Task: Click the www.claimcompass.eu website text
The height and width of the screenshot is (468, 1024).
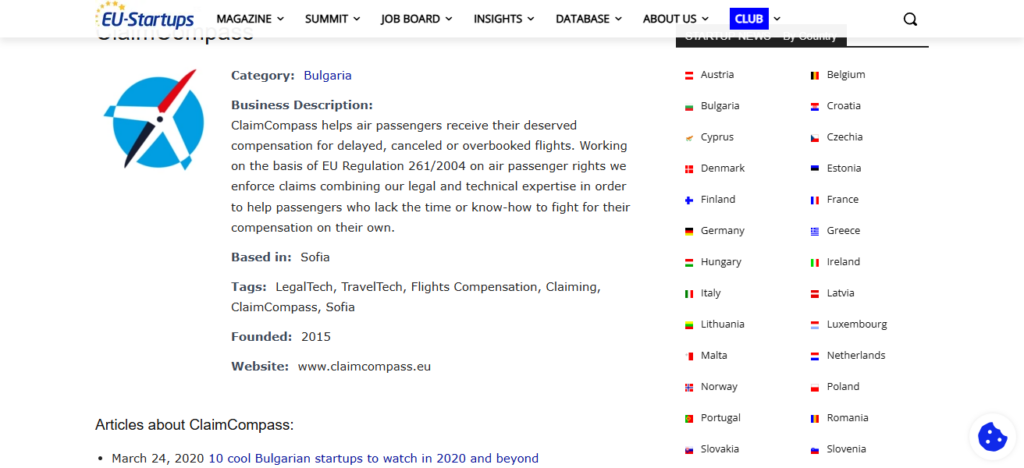Action: pos(364,366)
